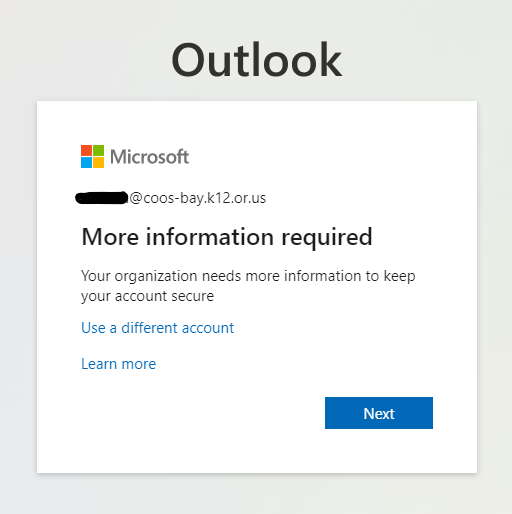Click the word 'required' in the heading
Screen dimensions: 512x514
(x=327, y=238)
